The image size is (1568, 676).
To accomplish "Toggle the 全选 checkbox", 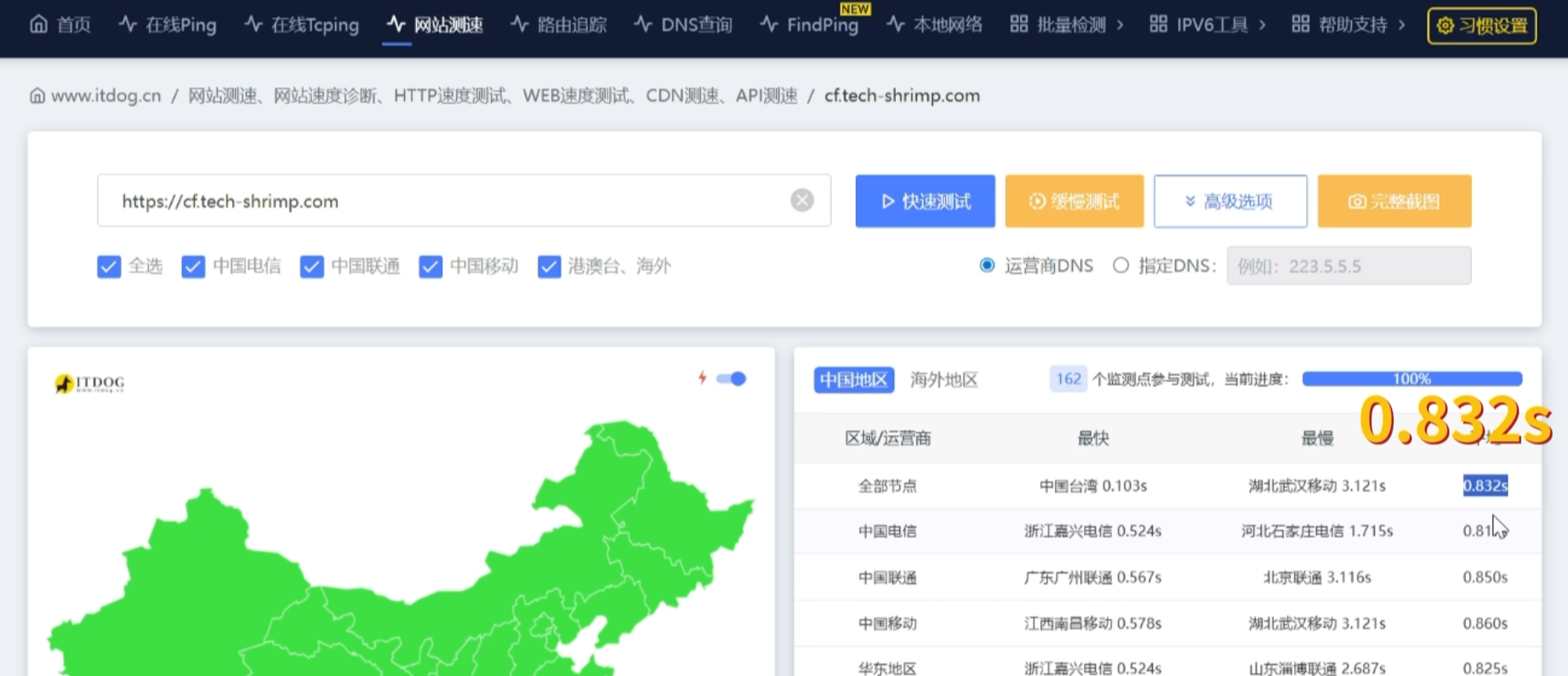I will coord(109,267).
